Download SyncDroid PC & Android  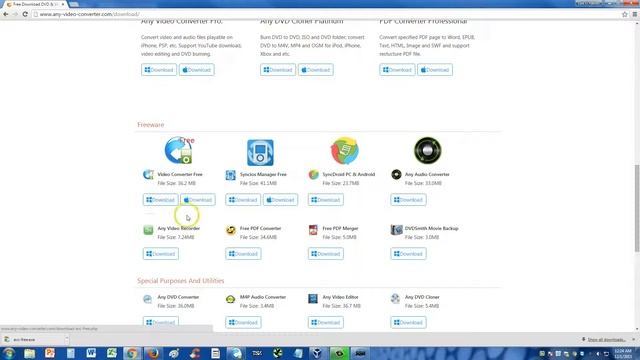[326, 200]
